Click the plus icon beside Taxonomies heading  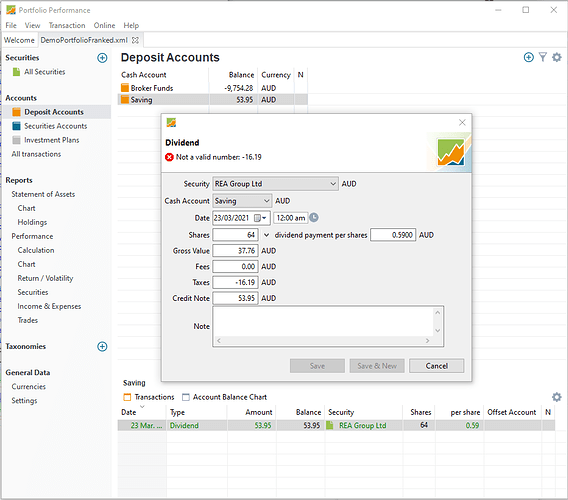click(102, 346)
